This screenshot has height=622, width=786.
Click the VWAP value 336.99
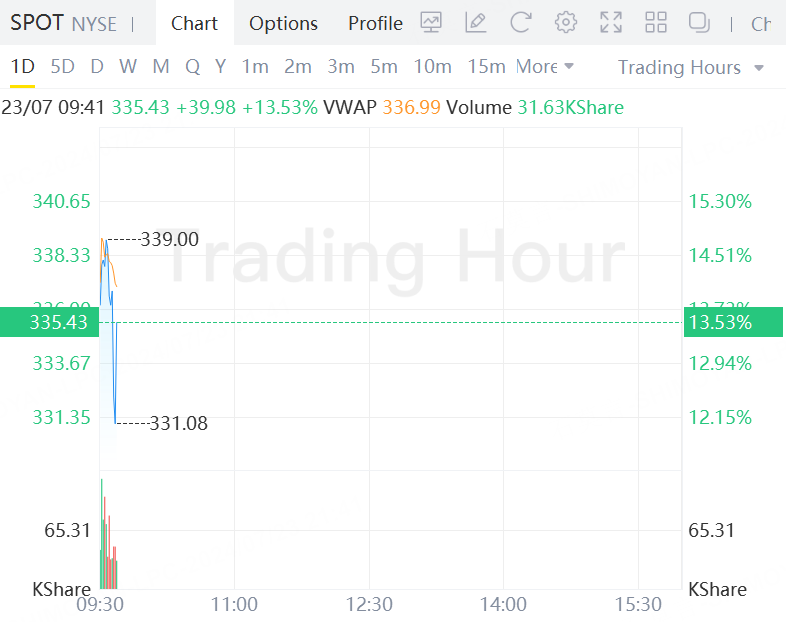point(412,107)
